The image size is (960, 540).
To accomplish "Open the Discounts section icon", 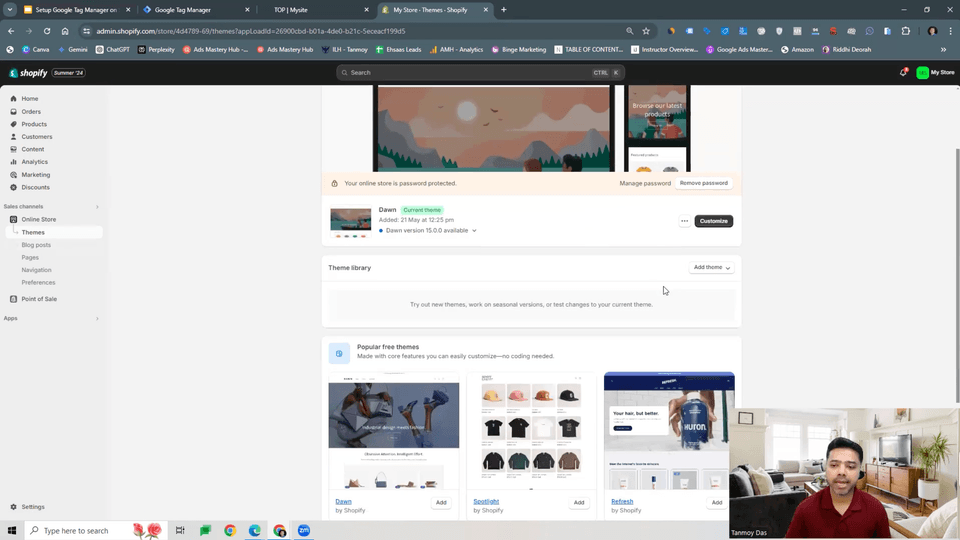I will click(x=13, y=187).
